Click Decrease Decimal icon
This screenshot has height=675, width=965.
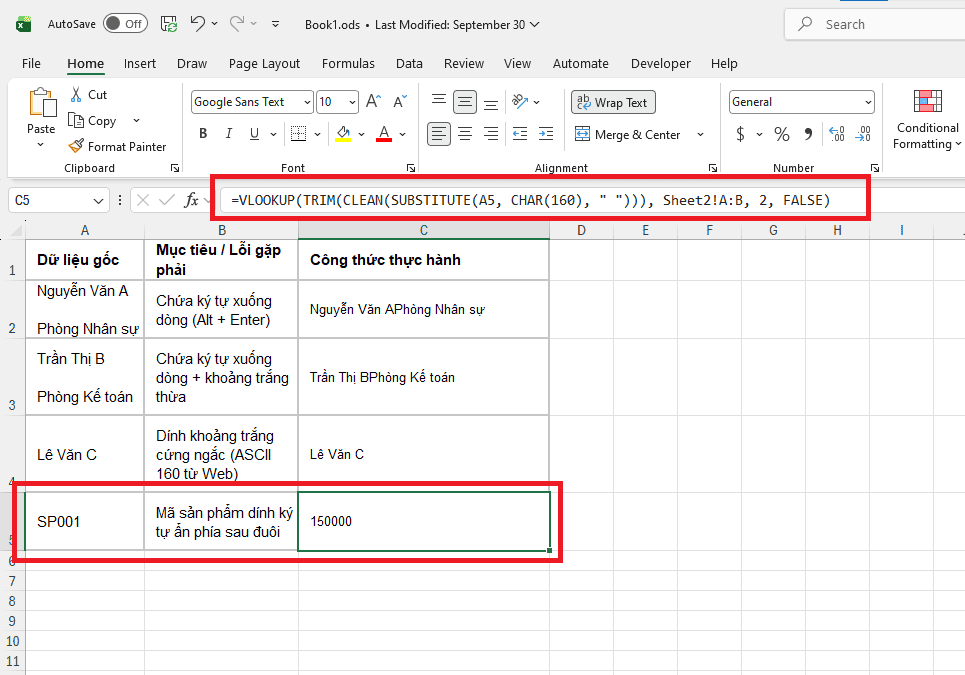pos(863,134)
